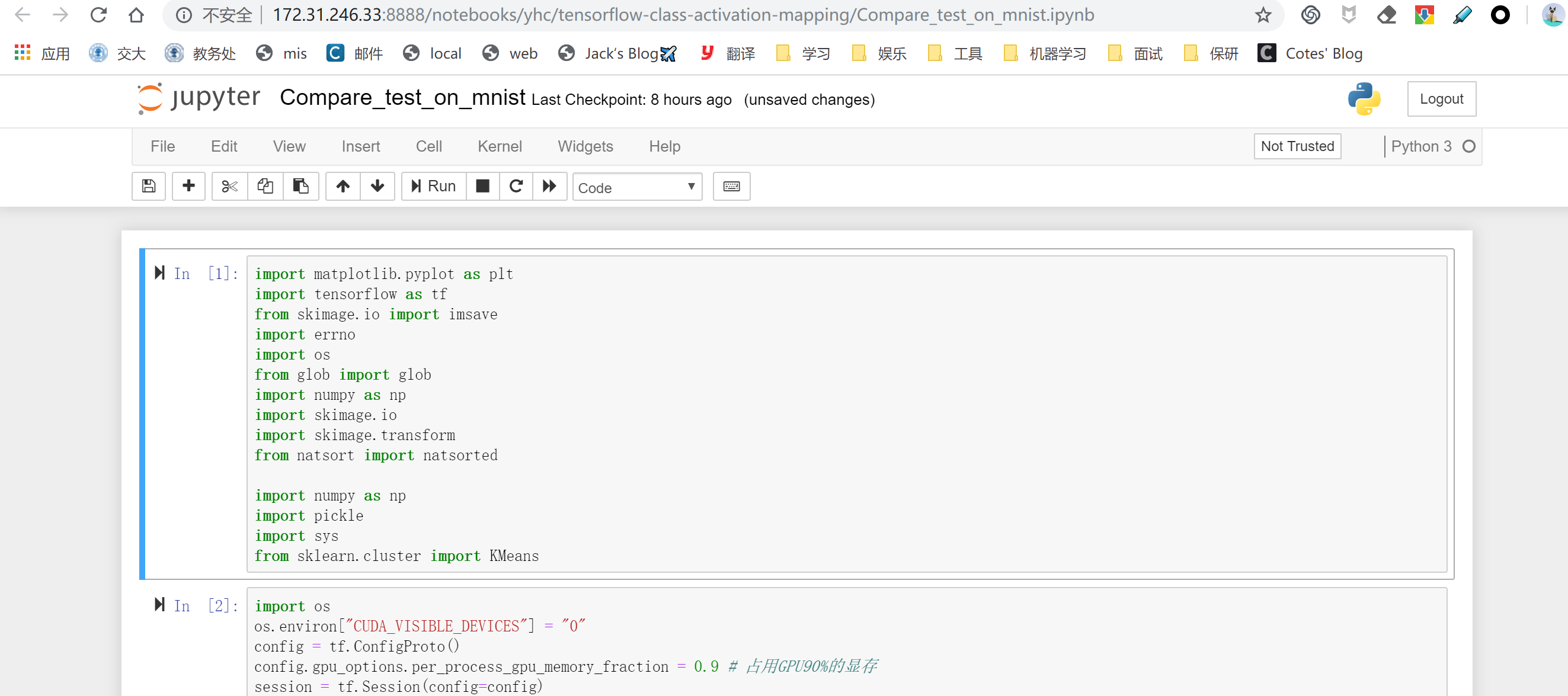Copy selected cells icon
The width and height of the screenshot is (1568, 696).
point(265,186)
